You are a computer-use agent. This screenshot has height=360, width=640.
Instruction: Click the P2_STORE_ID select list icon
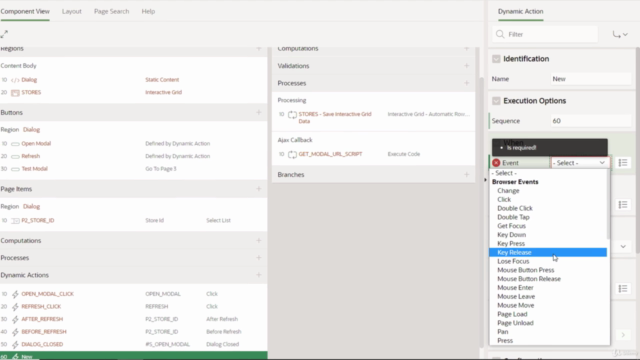click(x=15, y=221)
